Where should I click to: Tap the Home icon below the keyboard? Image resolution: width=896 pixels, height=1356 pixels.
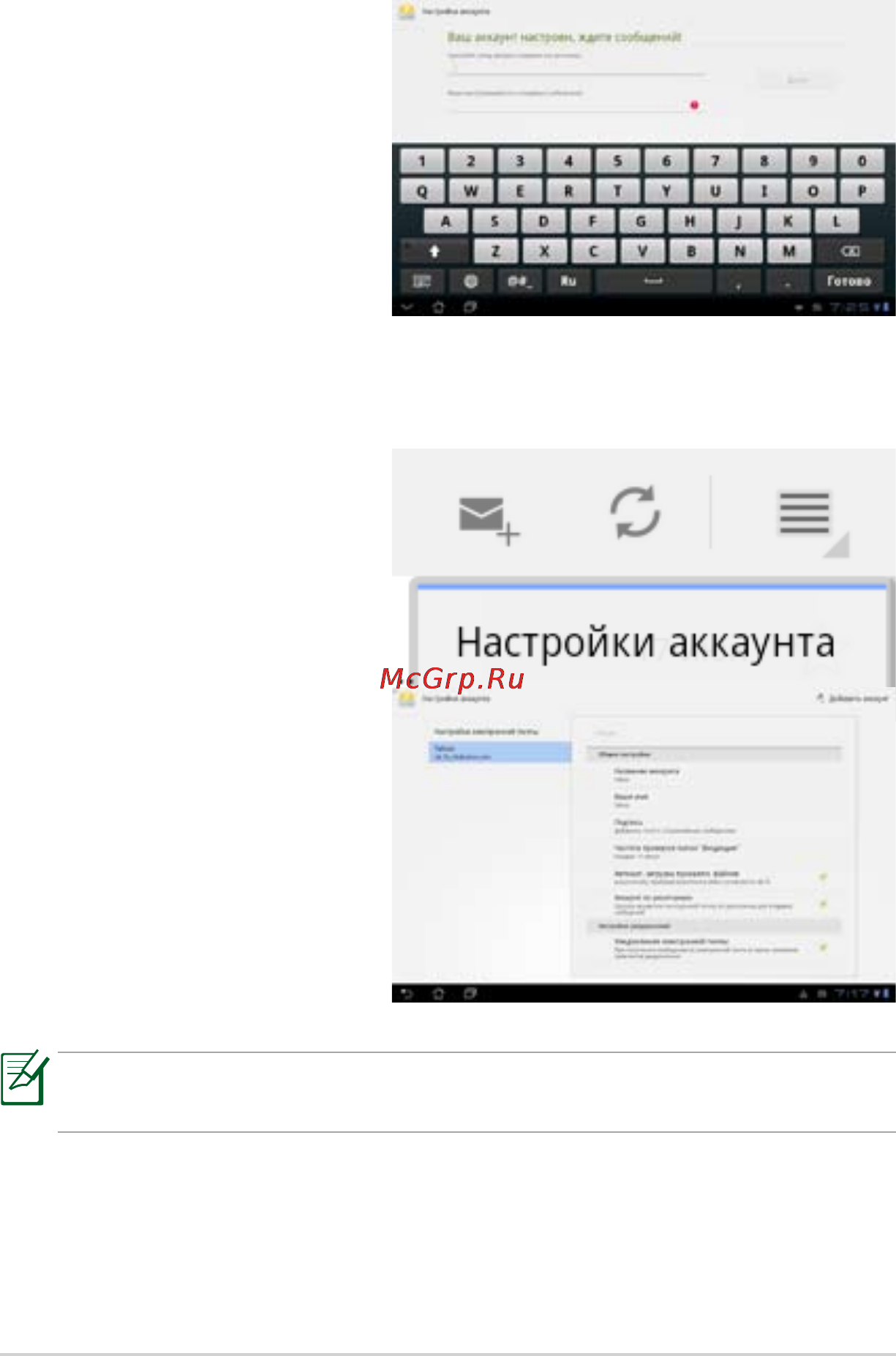point(439,307)
